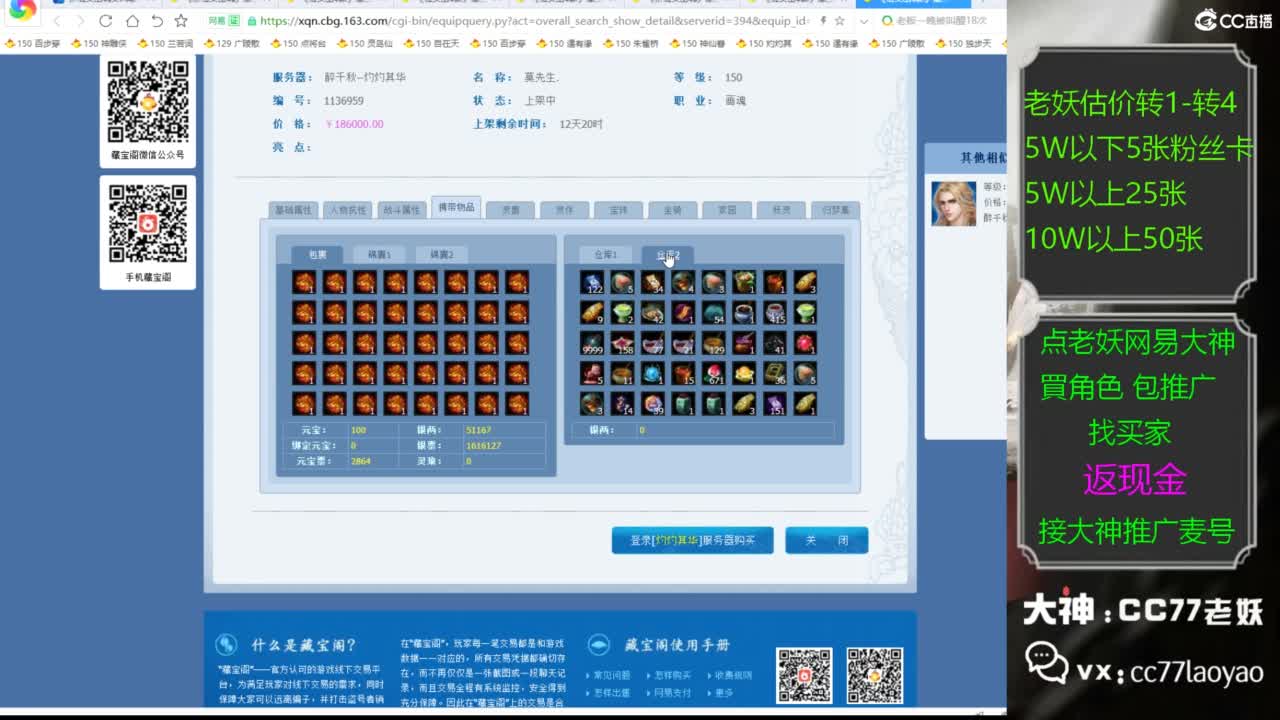
Task: Click the 怎样出售 link
Action: (612, 693)
